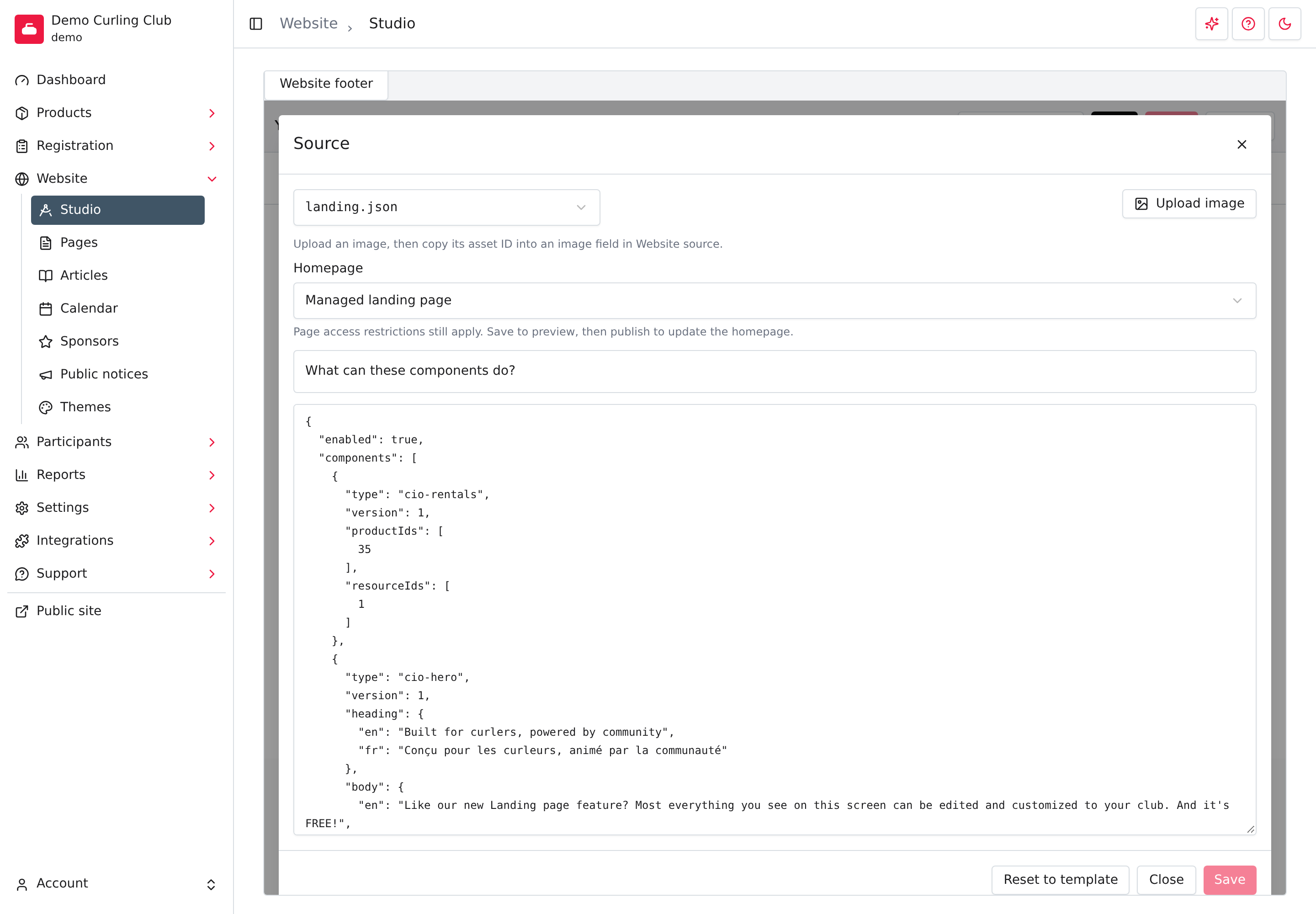
Task: Expand the Integrations menu chevron
Action: [212, 541]
